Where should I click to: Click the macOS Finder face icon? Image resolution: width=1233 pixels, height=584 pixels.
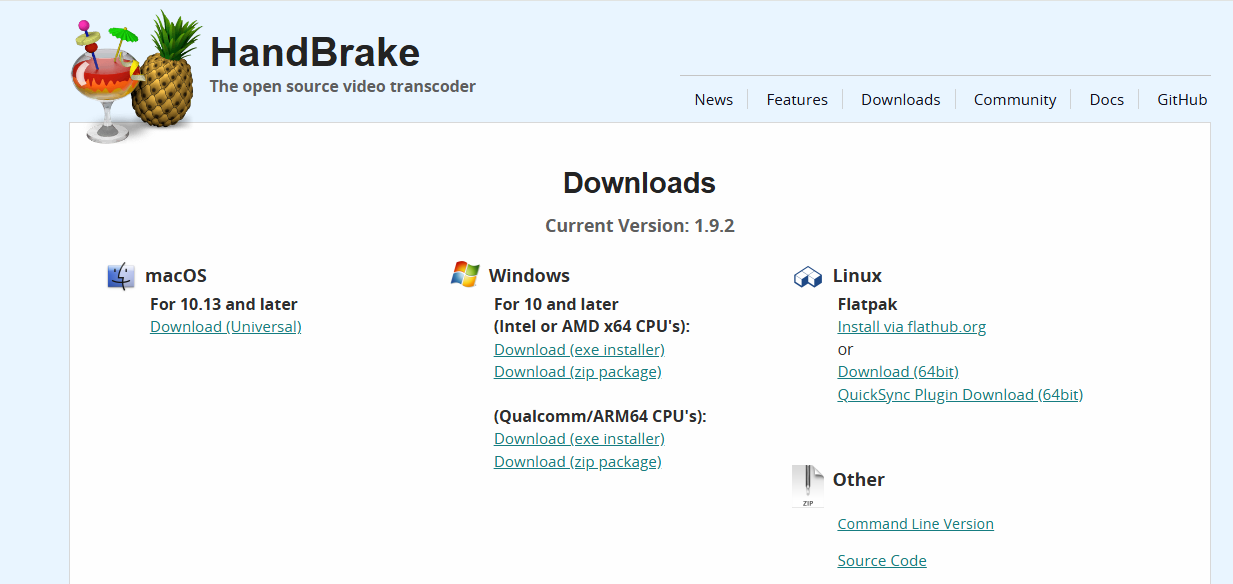[121, 276]
